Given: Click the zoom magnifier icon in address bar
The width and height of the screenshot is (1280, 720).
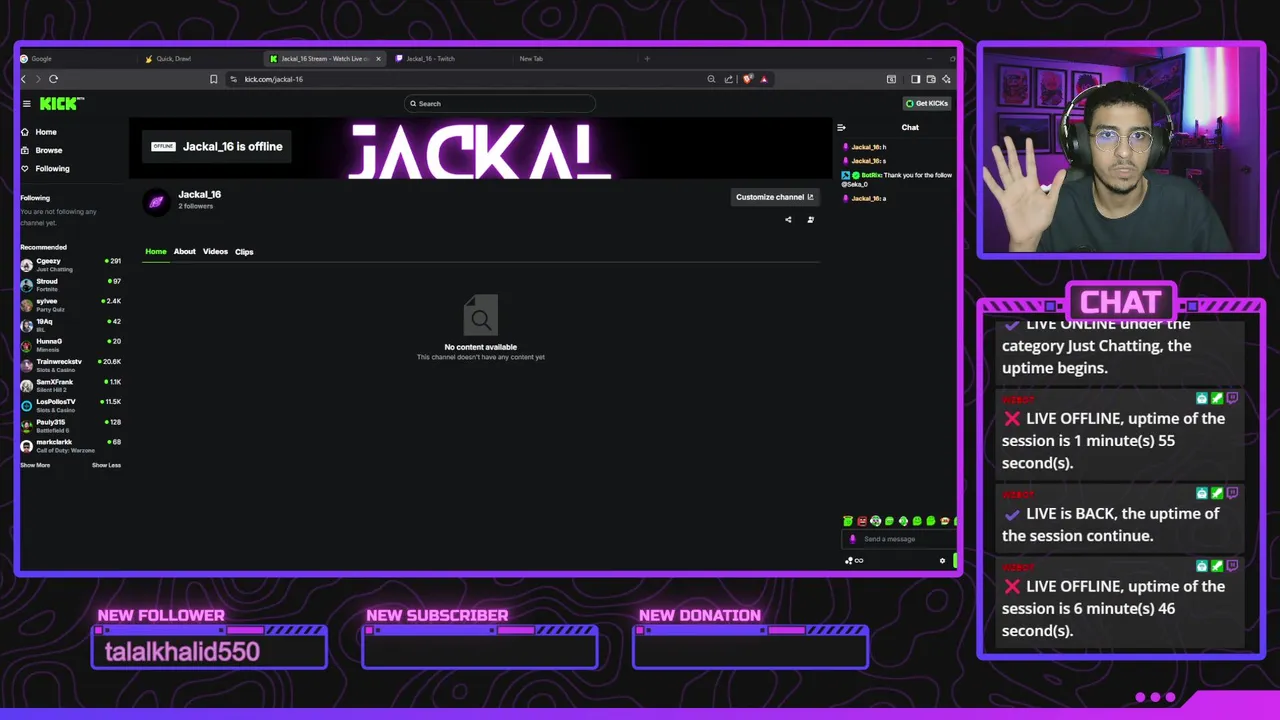Looking at the screenshot, I should coord(712,79).
